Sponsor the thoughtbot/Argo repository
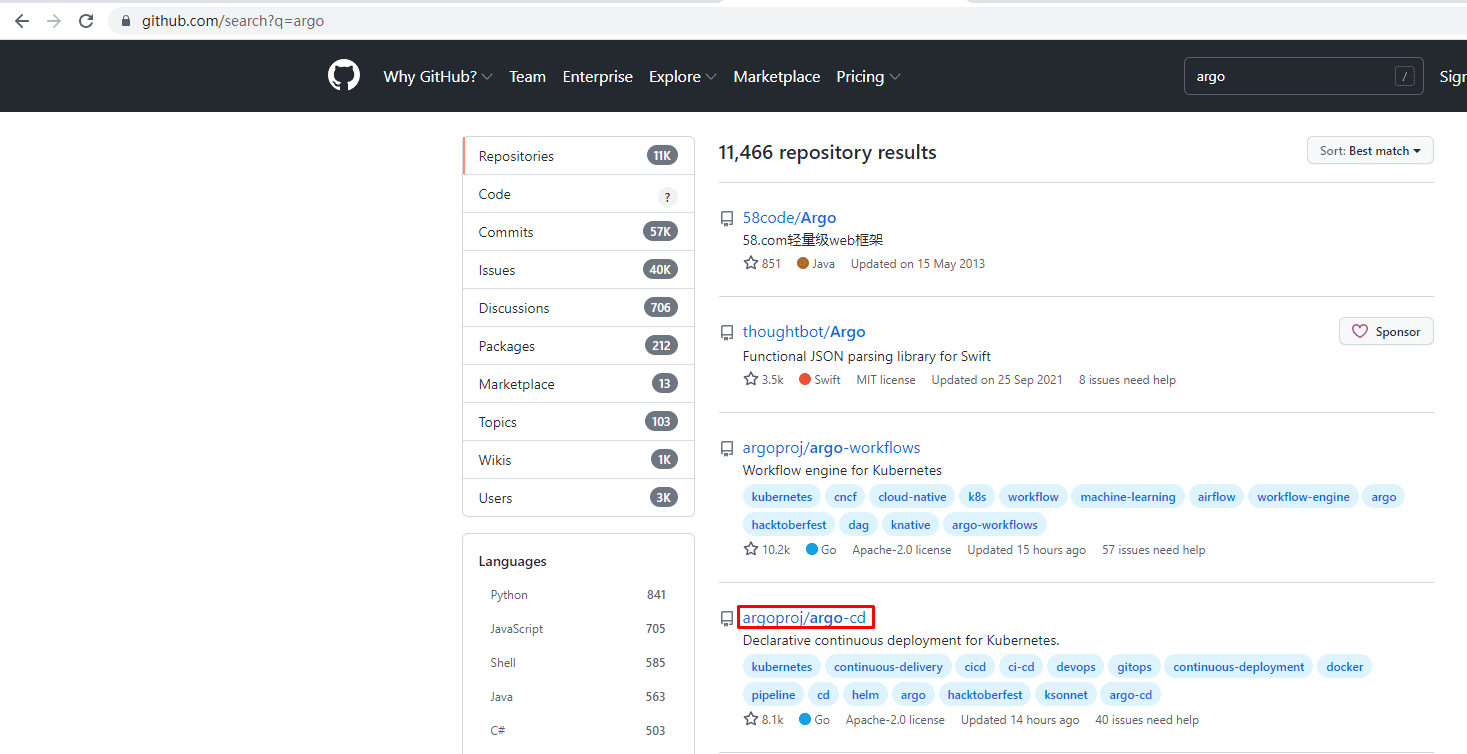The image size is (1467, 754). 1386,331
